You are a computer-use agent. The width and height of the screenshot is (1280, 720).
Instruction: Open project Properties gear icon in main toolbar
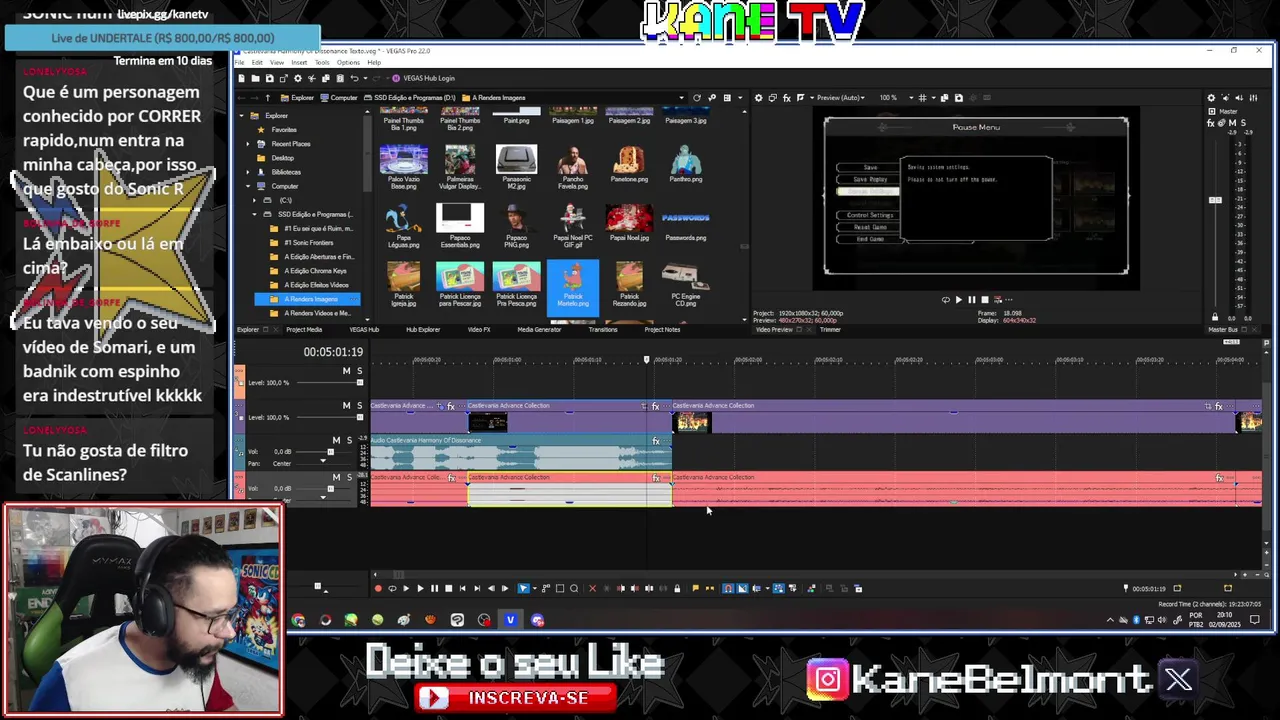[298, 78]
